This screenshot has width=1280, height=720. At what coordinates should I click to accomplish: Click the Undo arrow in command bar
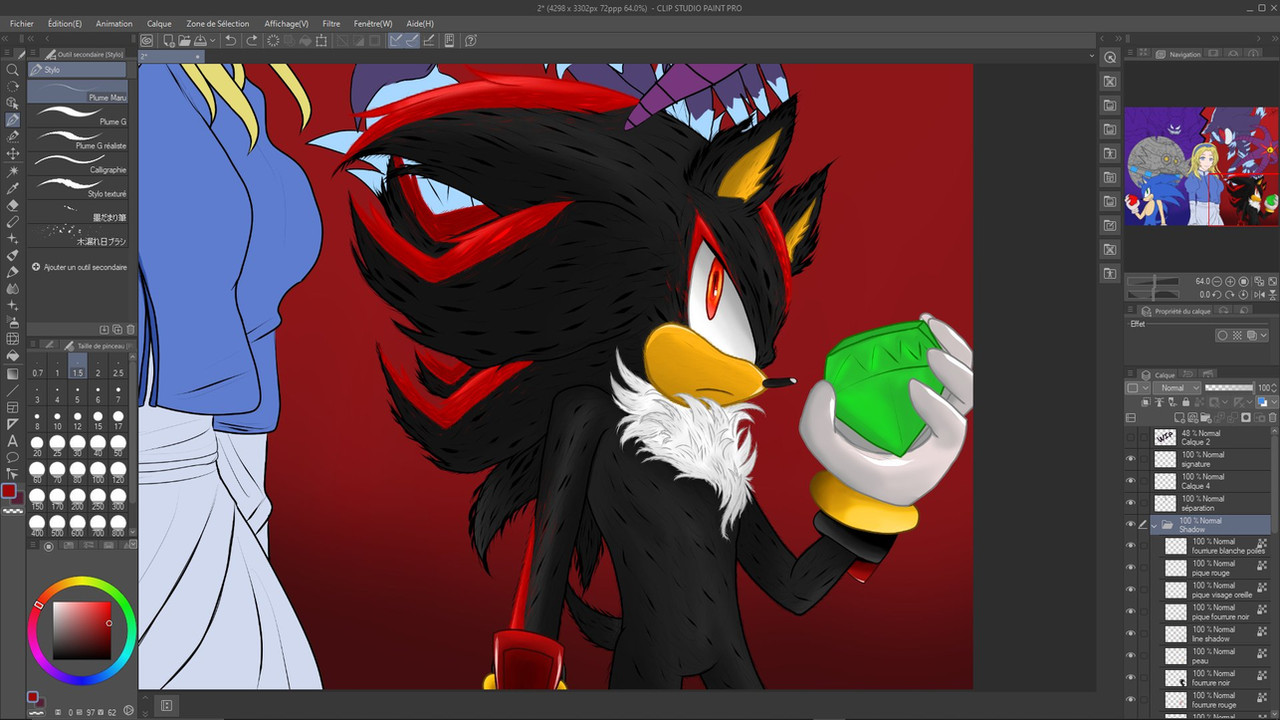231,40
